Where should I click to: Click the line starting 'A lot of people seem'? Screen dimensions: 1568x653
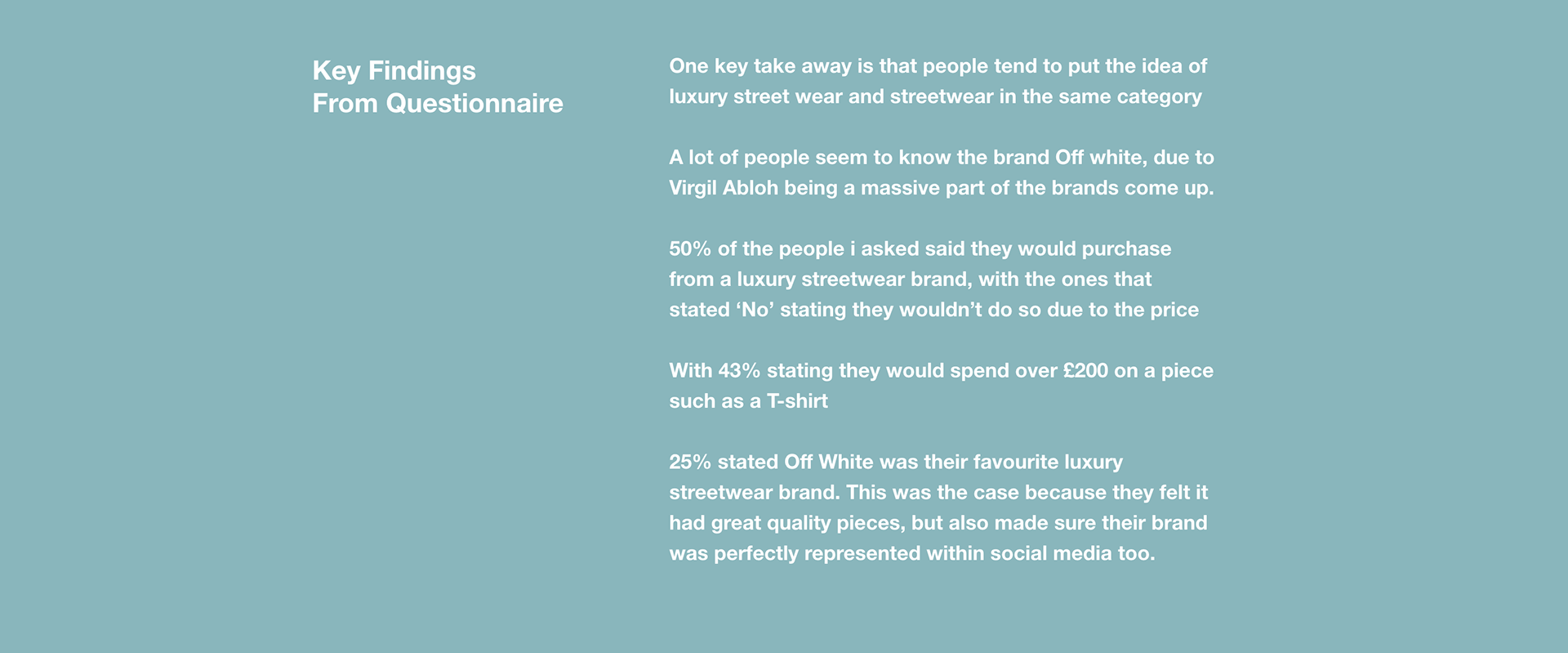click(942, 157)
